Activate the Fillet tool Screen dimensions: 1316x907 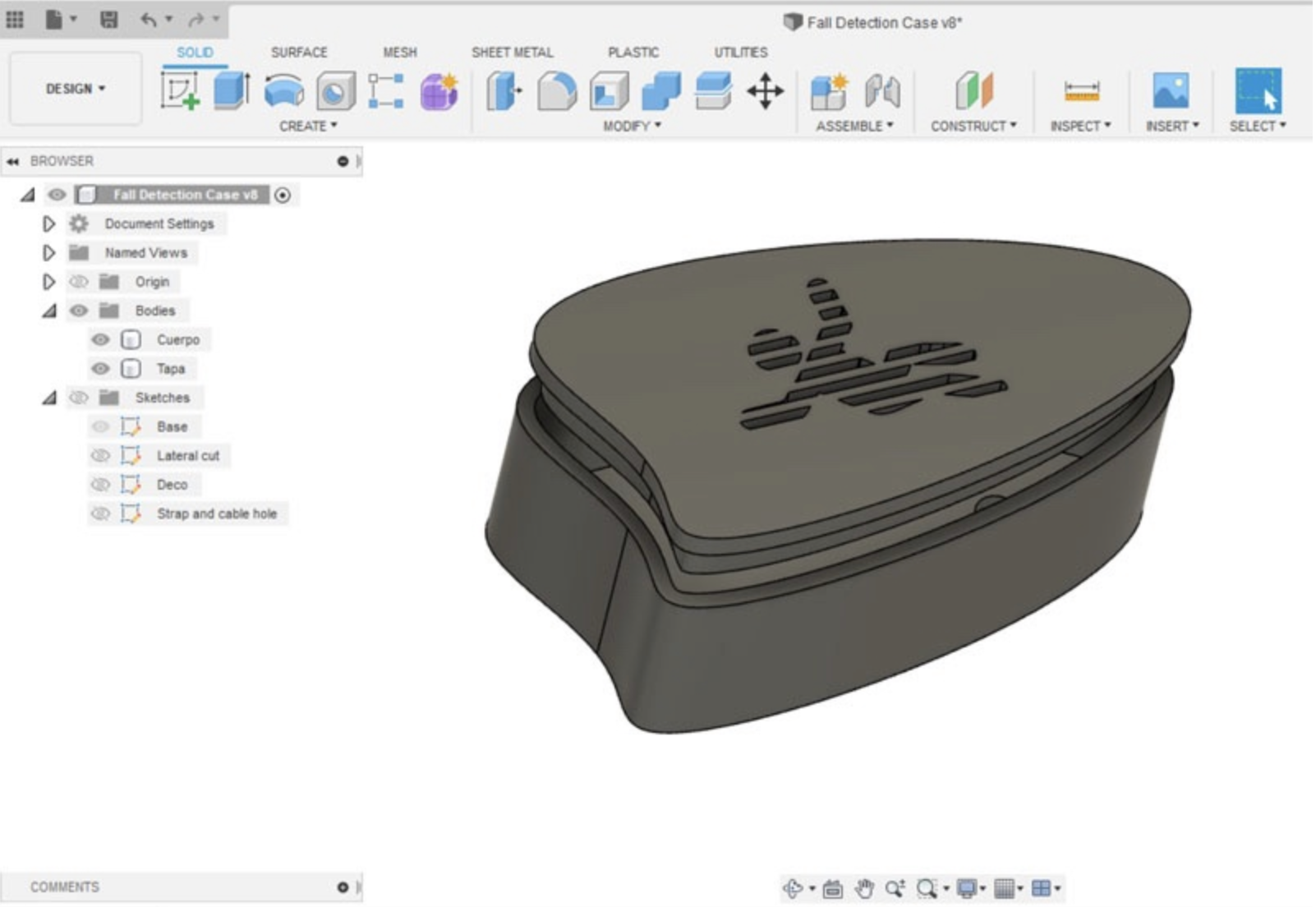(557, 90)
